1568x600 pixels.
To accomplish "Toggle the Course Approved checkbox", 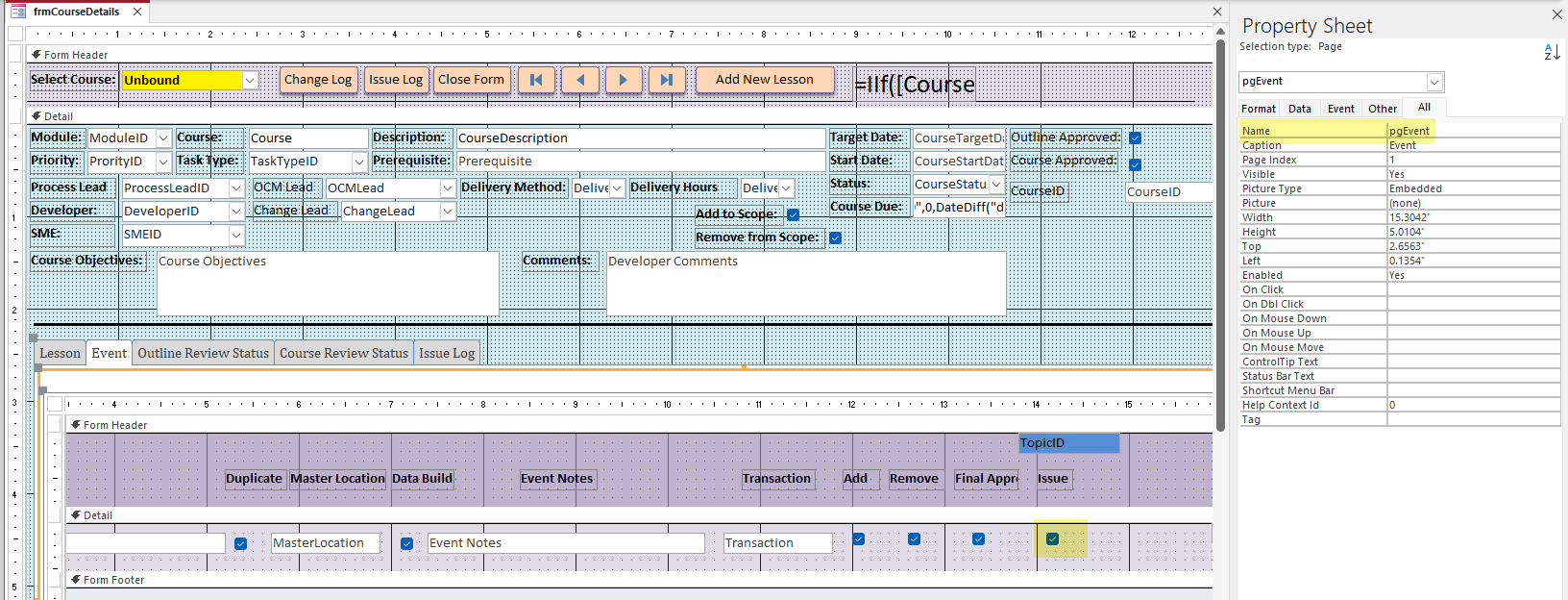I will coord(1135,164).
